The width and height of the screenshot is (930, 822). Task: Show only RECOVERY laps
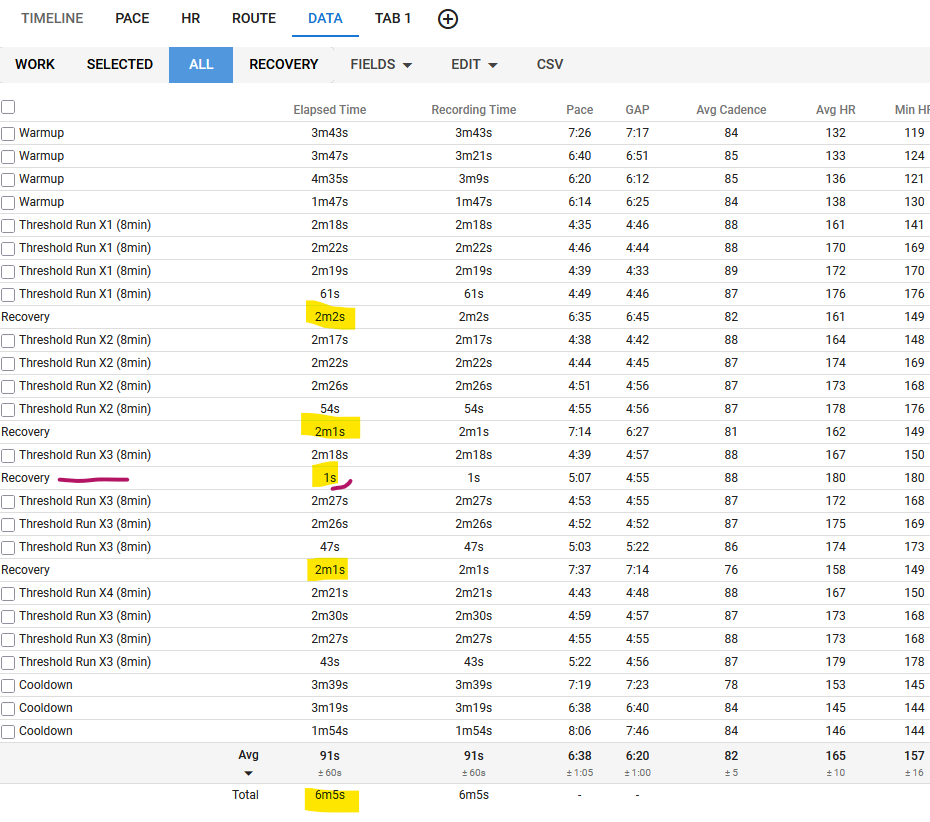coord(283,64)
